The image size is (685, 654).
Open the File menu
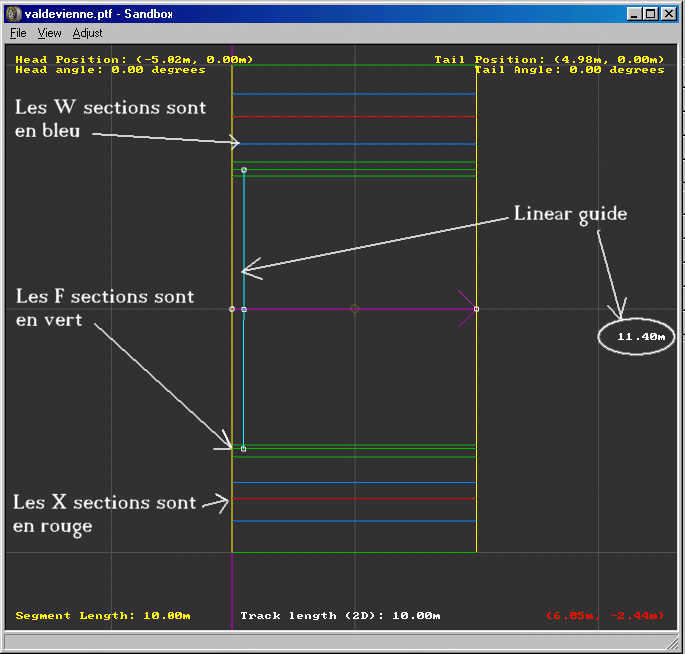tap(18, 33)
